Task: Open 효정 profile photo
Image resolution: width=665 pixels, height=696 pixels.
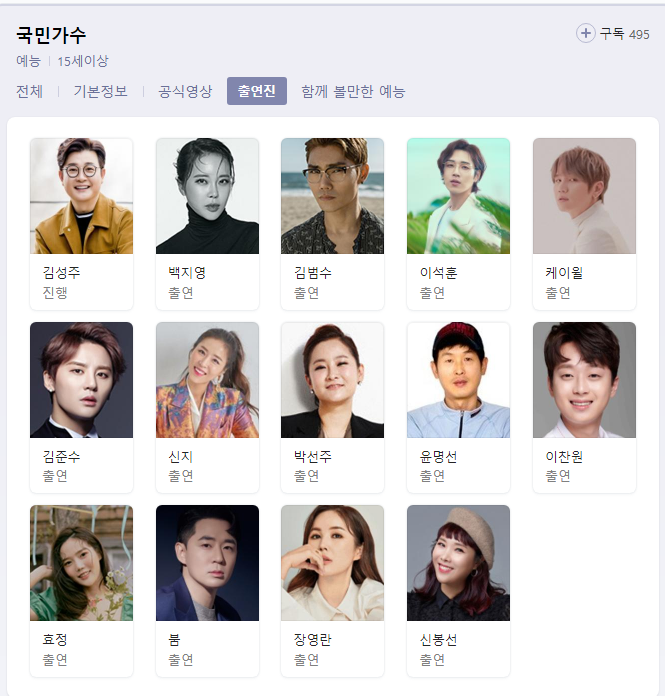Action: pos(81,563)
